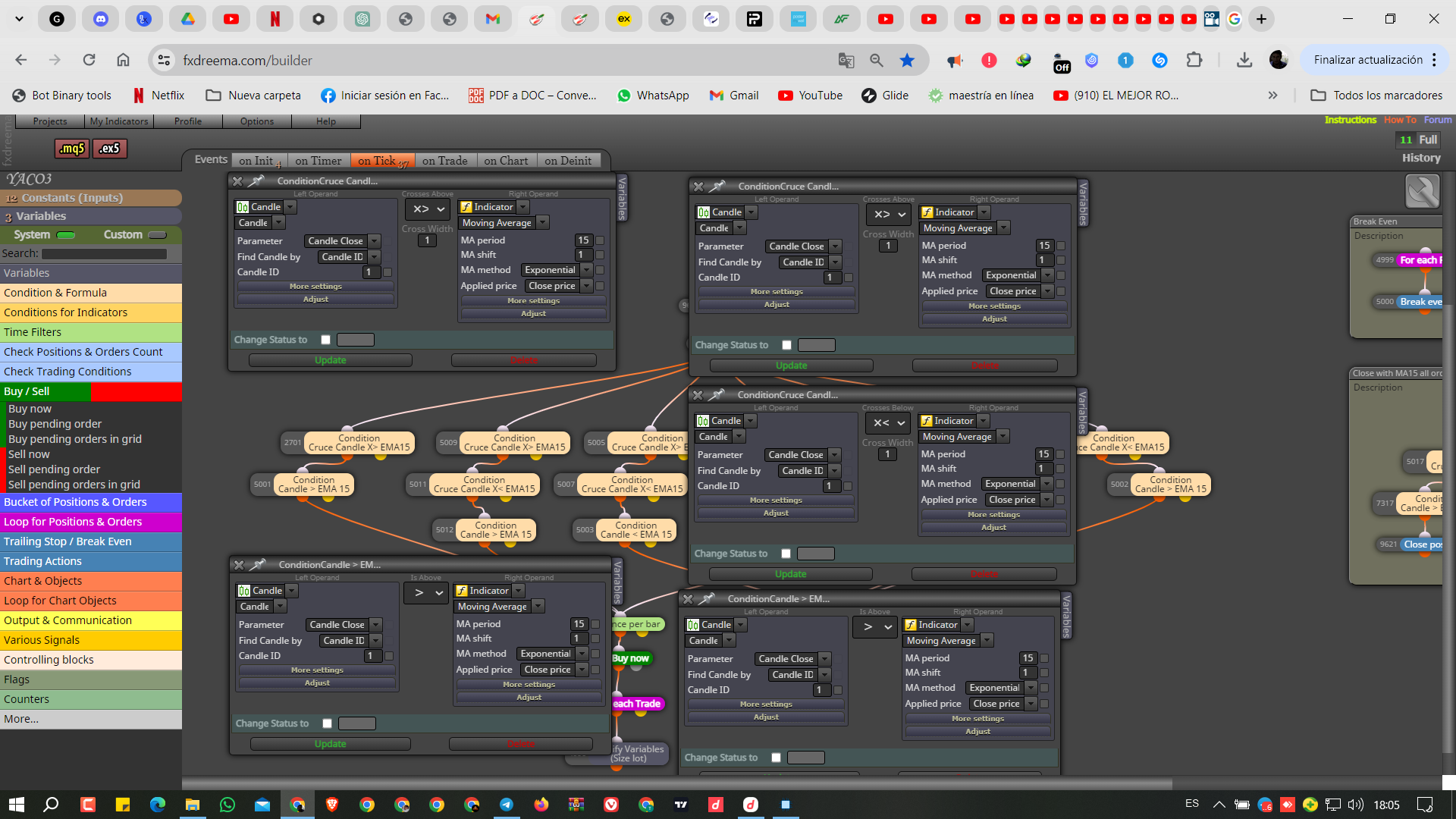
Task: Open the Forum link
Action: click(x=1438, y=120)
